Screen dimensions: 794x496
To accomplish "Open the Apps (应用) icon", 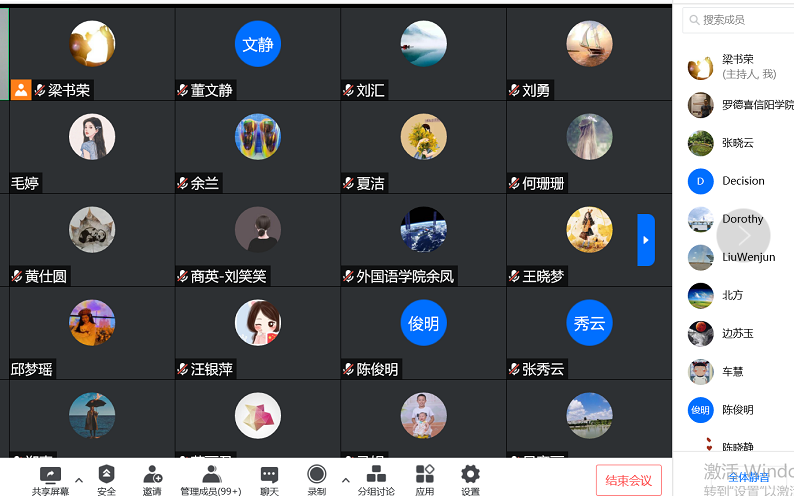I will [x=425, y=480].
